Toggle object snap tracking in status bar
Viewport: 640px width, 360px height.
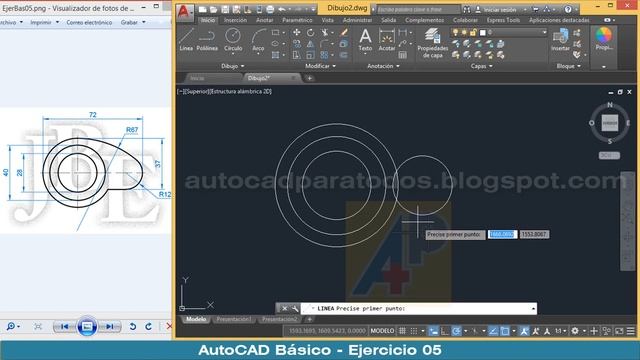(x=493, y=331)
